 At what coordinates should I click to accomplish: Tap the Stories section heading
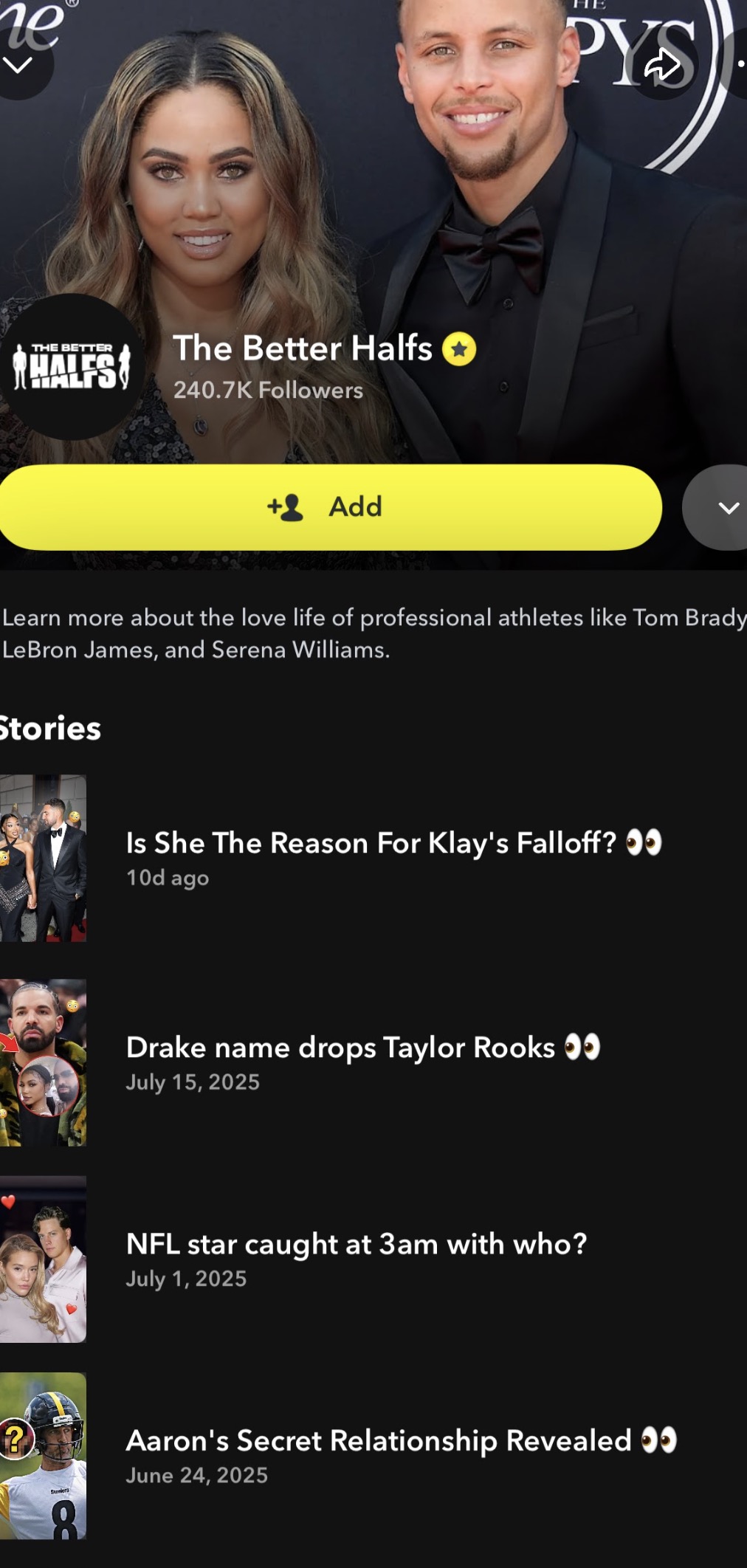(x=50, y=729)
